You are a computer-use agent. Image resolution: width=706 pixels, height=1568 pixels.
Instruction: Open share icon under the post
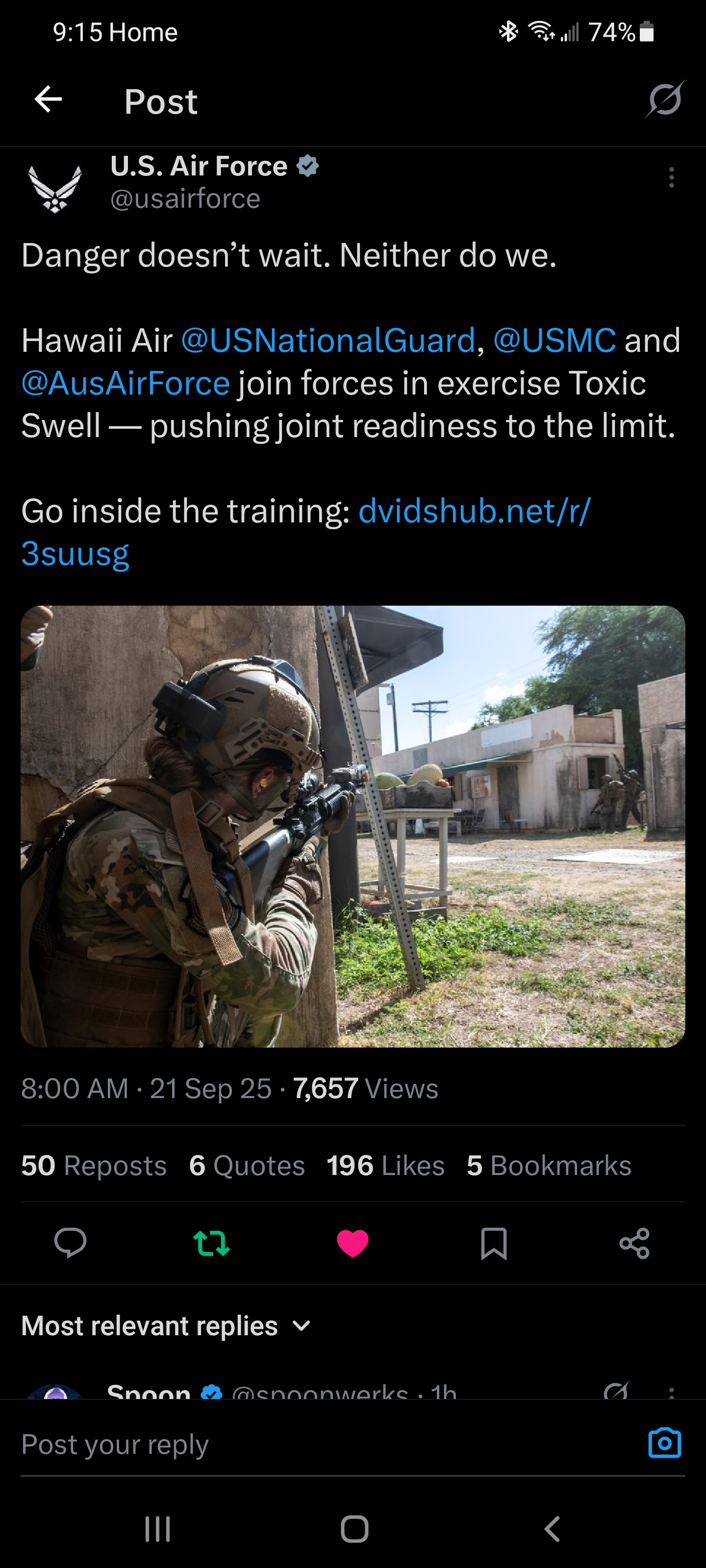634,1242
